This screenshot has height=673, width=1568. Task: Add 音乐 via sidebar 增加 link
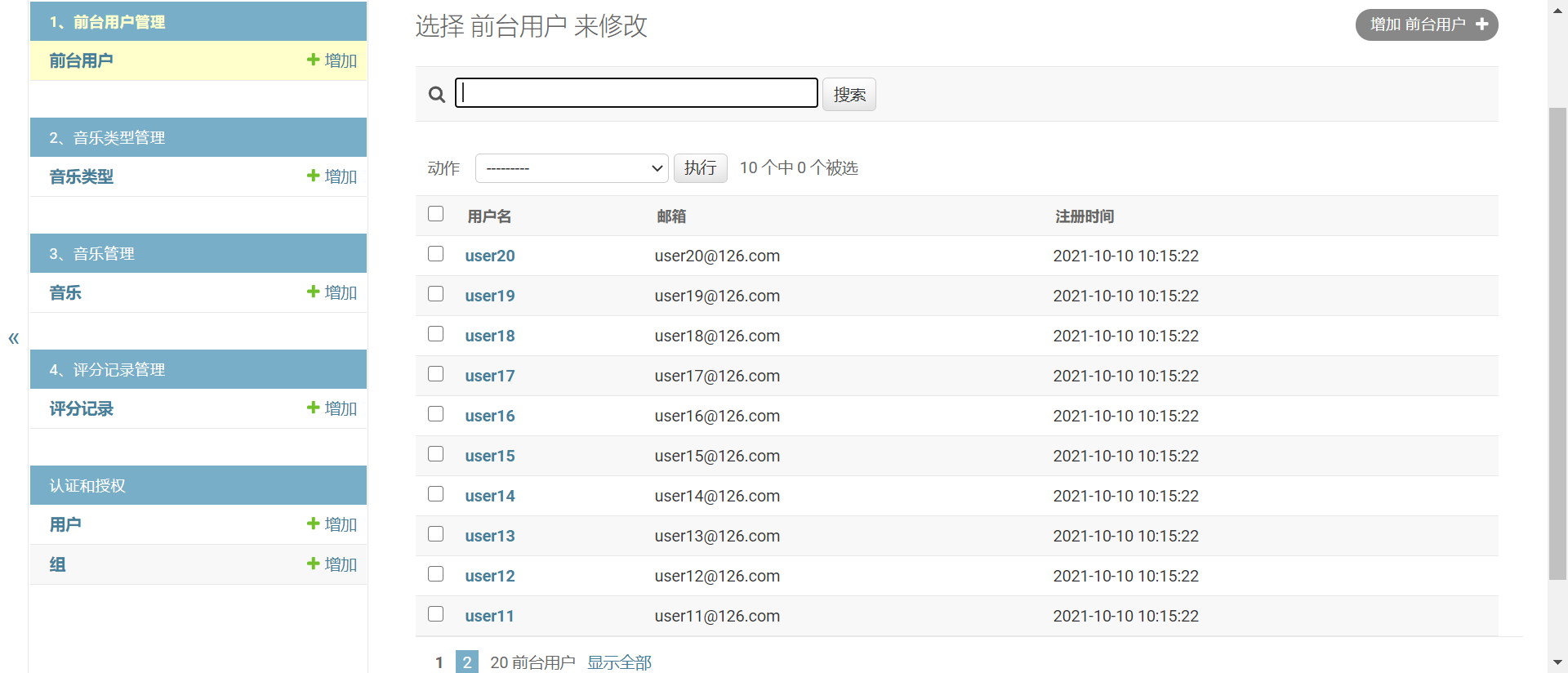coord(332,292)
